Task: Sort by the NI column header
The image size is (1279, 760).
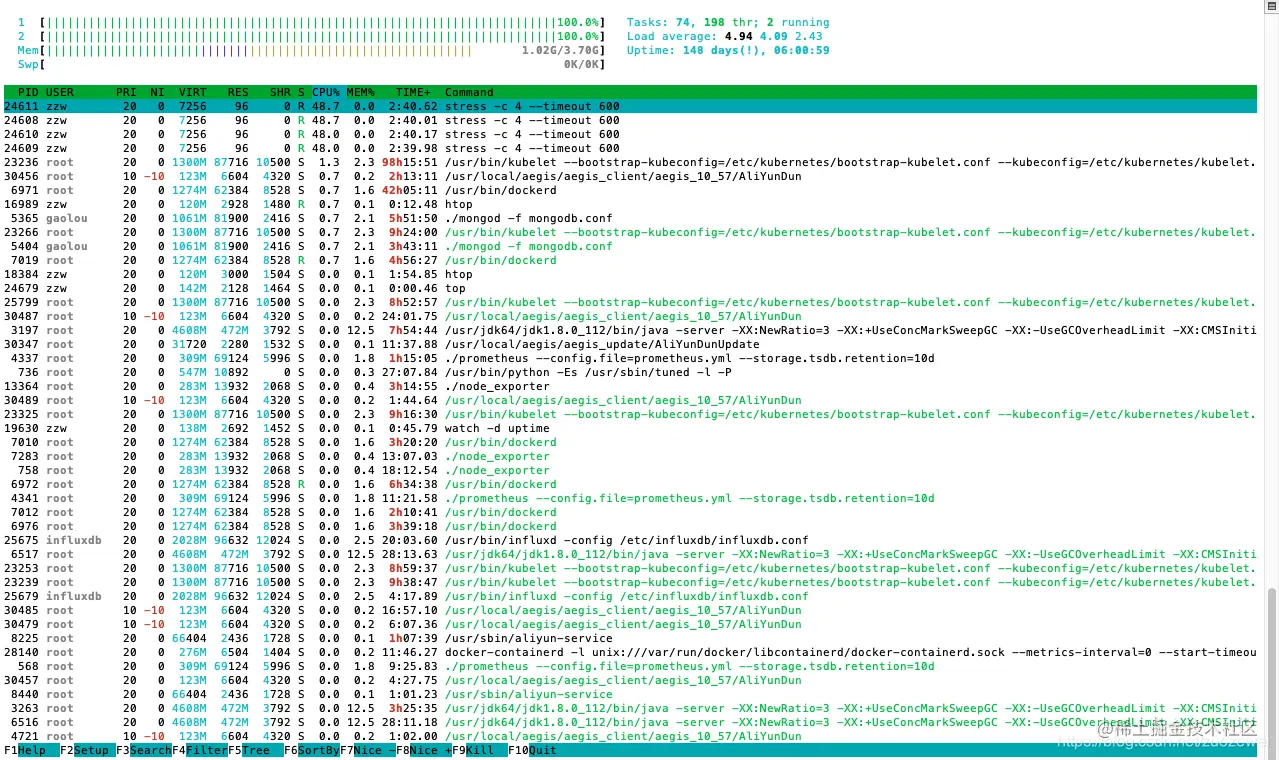Action: 157,92
